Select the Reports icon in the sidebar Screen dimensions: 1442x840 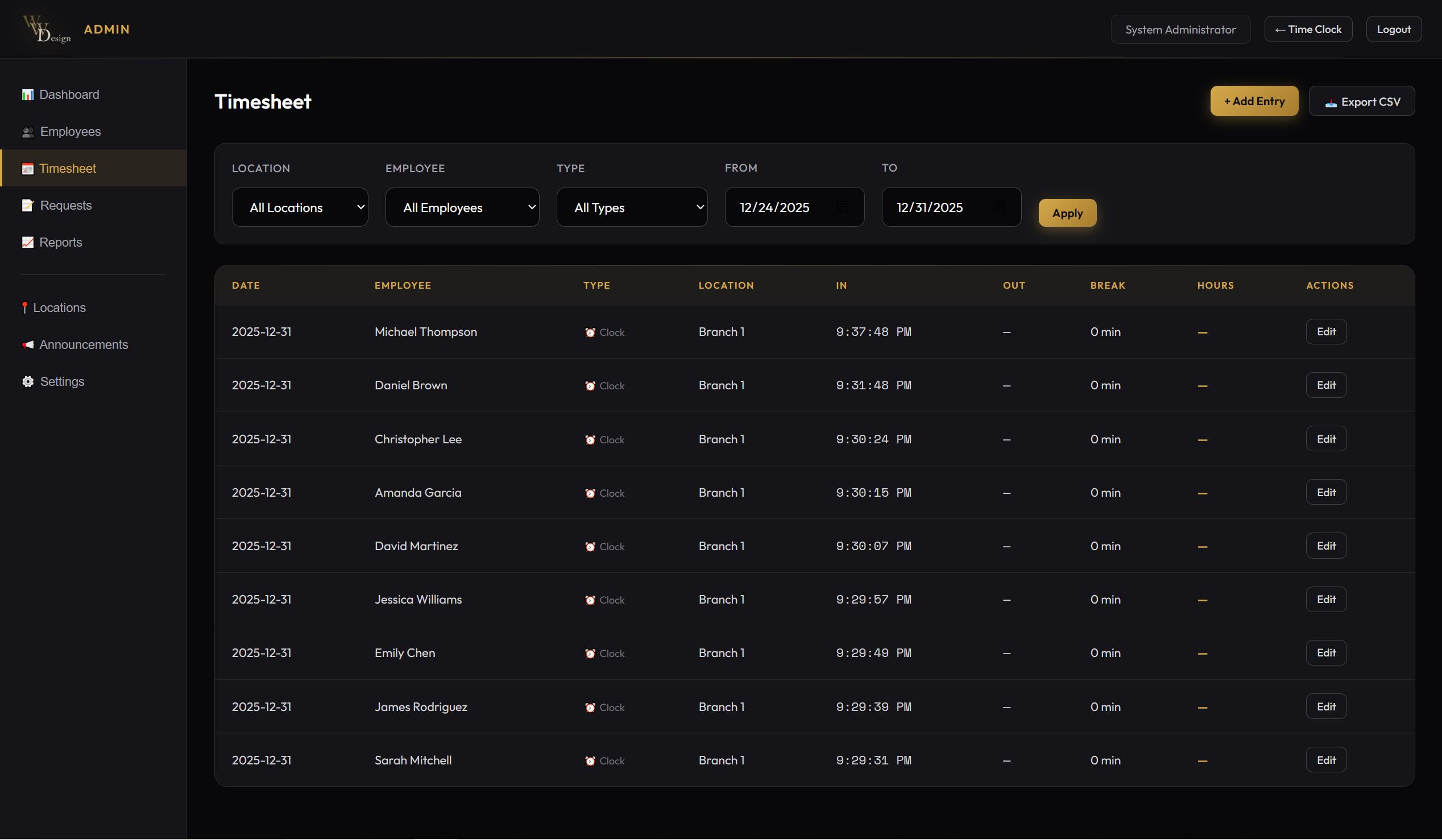(x=27, y=242)
